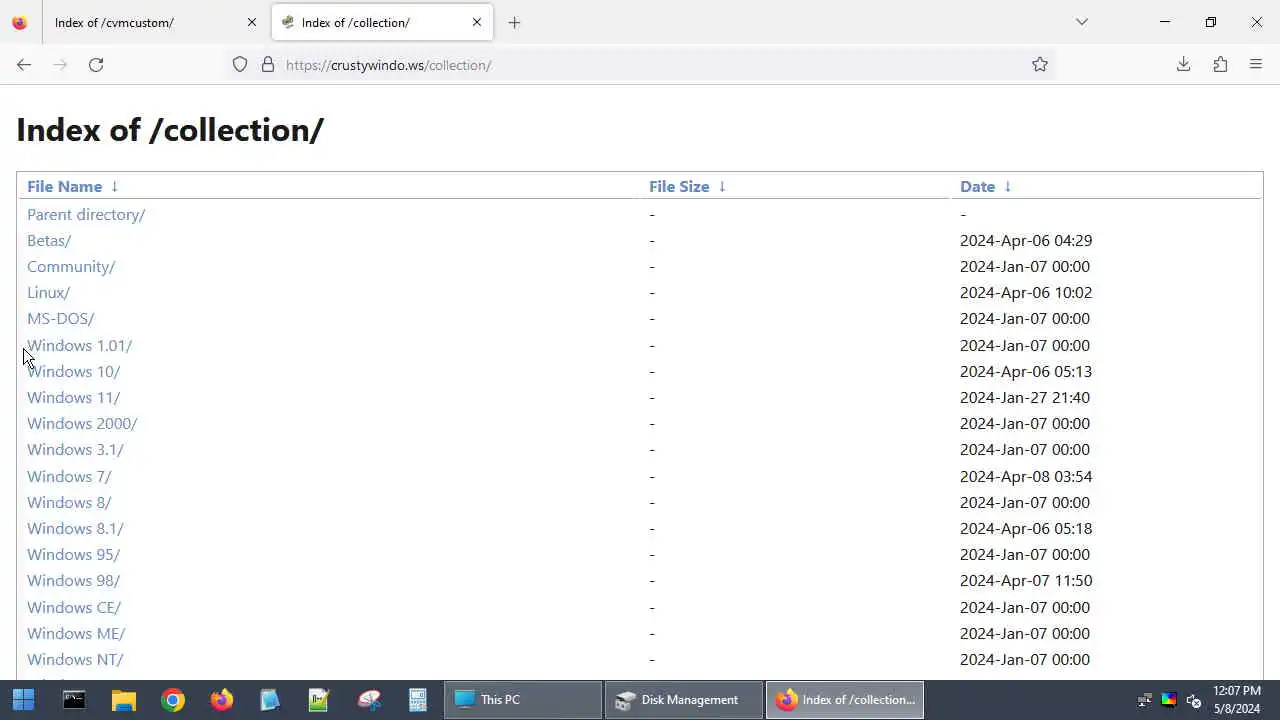Reload the page with the refresh icon
The height and width of the screenshot is (720, 1280).
[96, 65]
